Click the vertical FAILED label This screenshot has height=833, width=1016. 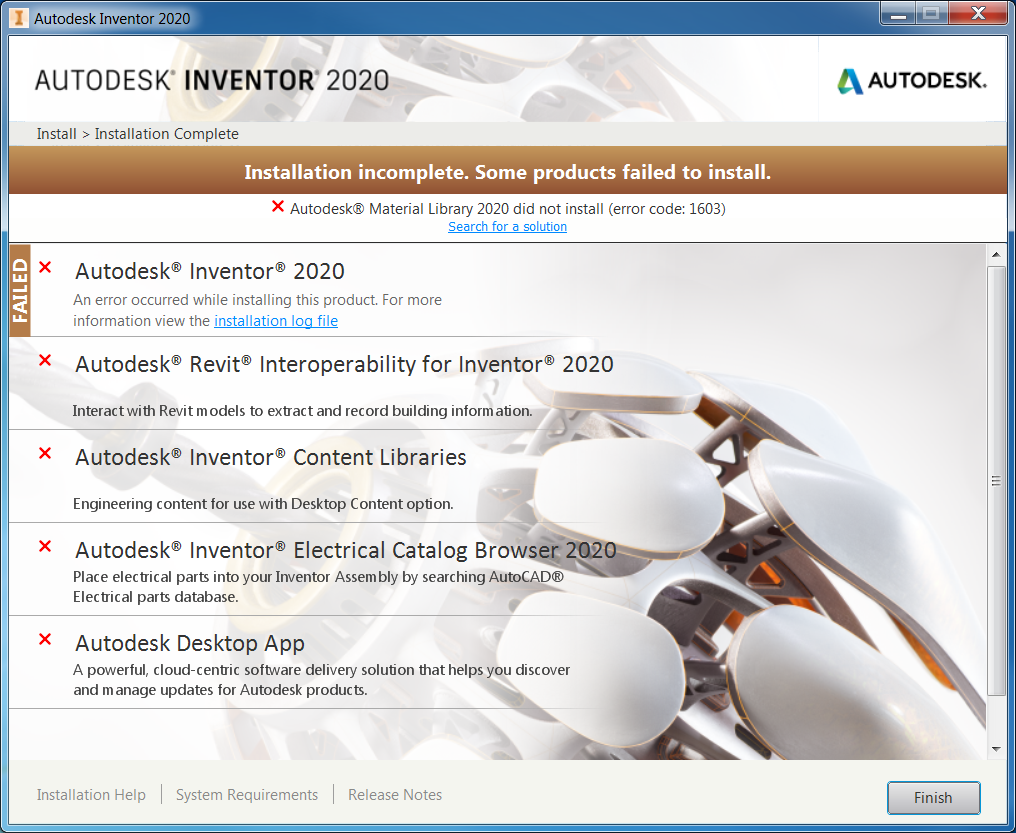20,290
